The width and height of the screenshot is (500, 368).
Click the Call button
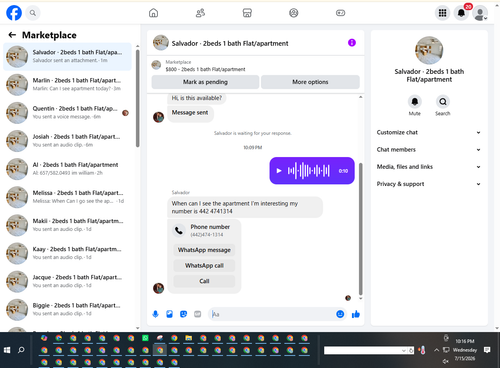click(x=204, y=281)
